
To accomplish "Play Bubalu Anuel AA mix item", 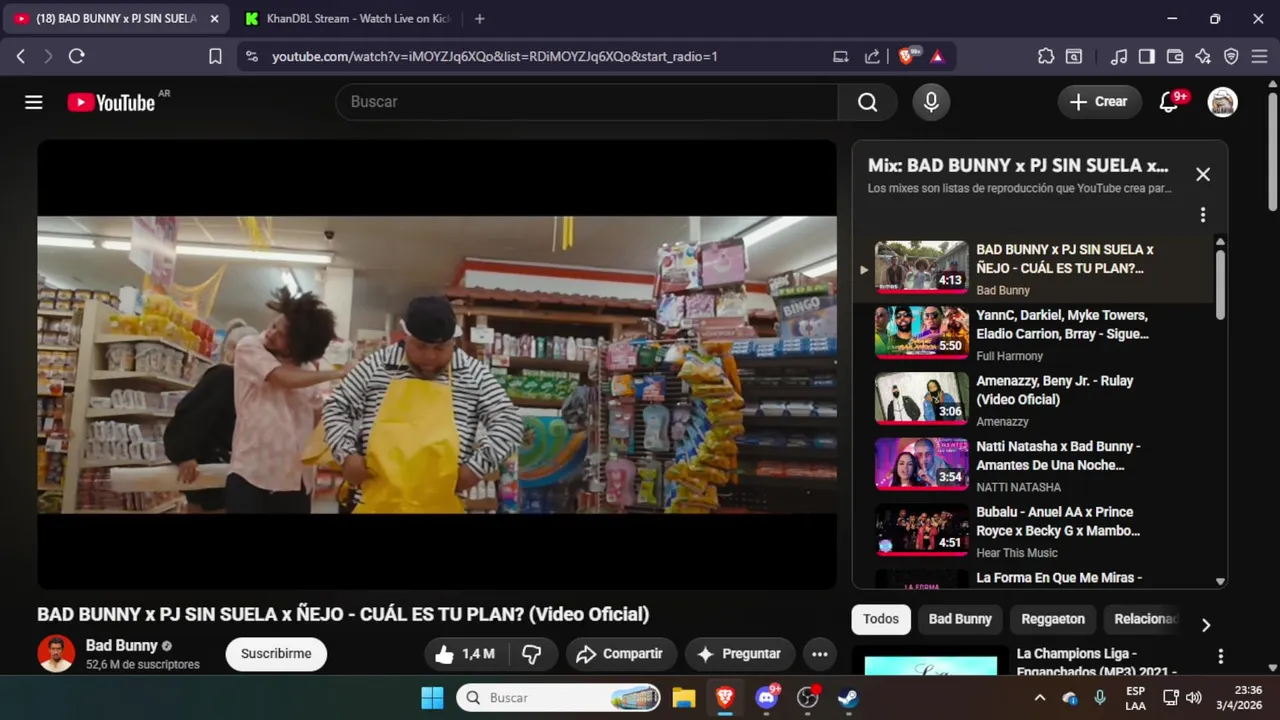I will coord(1035,531).
